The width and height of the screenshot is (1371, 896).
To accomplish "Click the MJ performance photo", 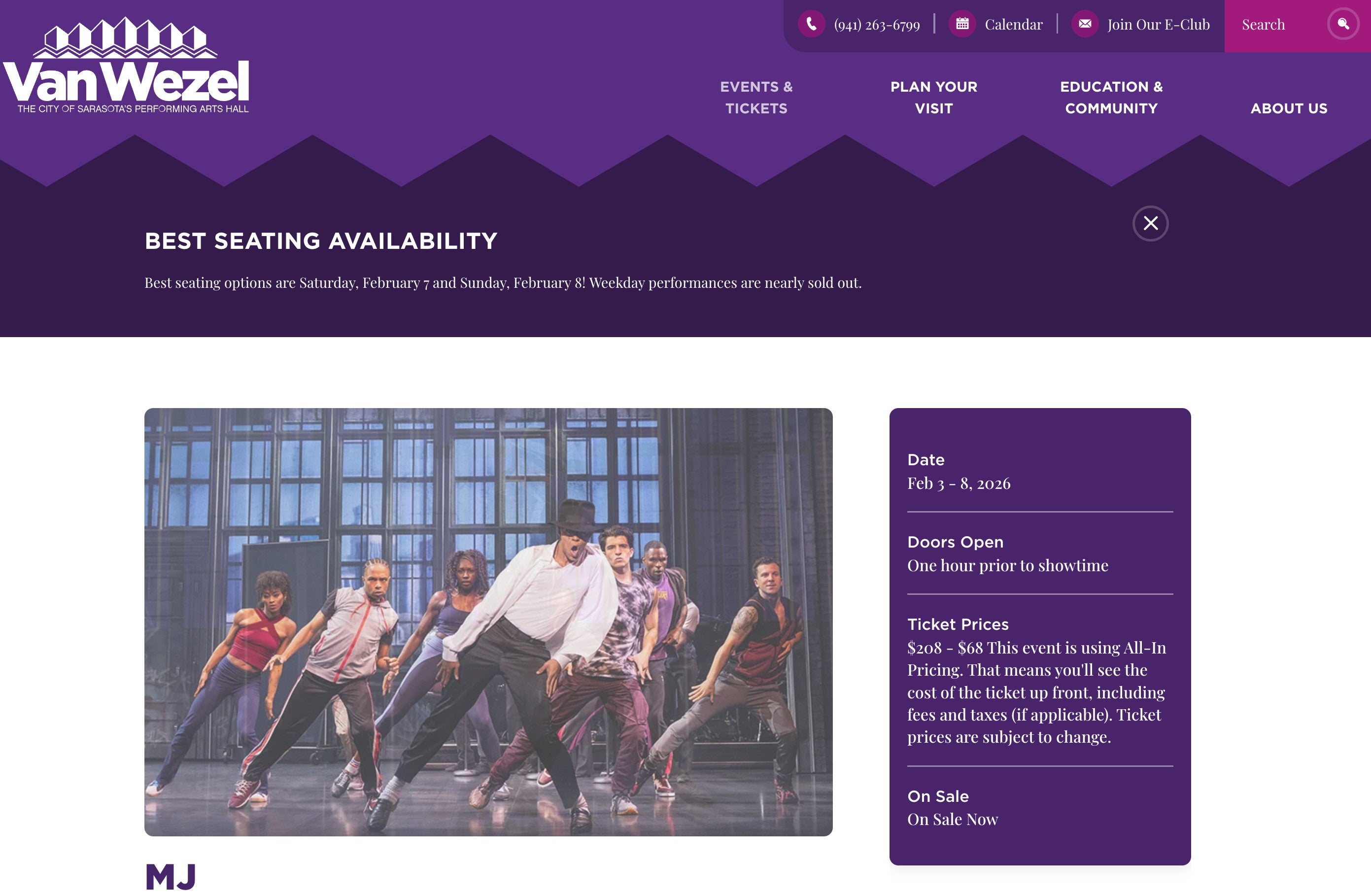I will 488,621.
